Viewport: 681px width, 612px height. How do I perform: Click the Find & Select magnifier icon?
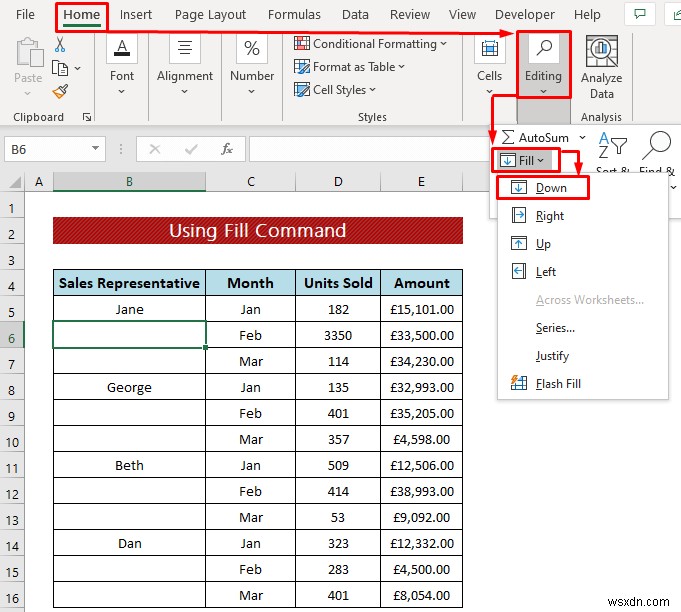[657, 145]
